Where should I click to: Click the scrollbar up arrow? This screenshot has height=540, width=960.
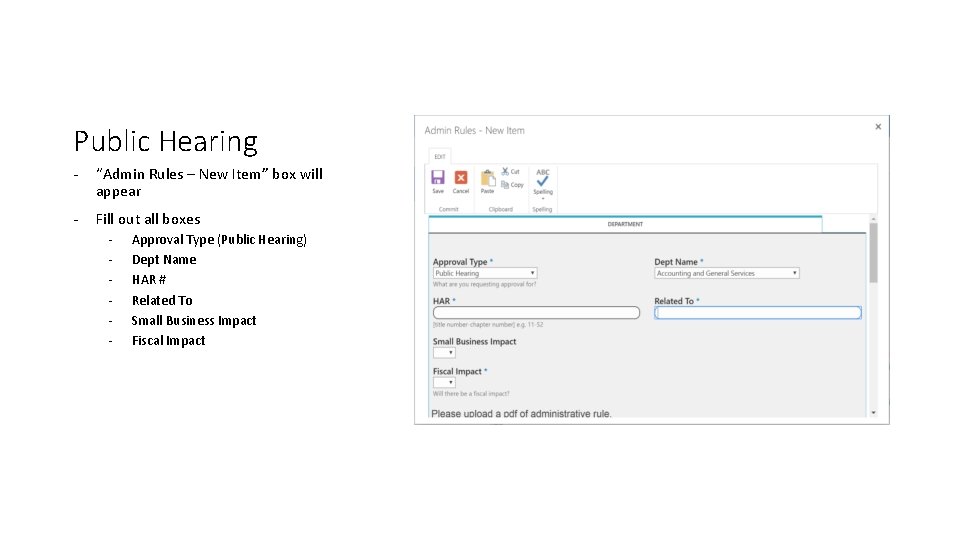pyautogui.click(x=874, y=219)
